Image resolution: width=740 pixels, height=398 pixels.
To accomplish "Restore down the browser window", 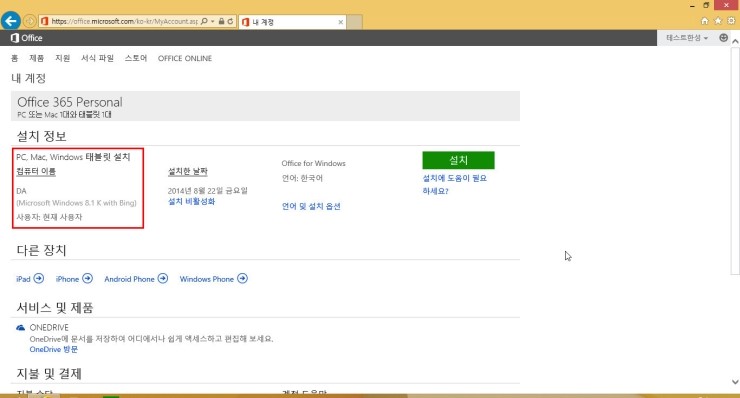I will pos(706,5).
